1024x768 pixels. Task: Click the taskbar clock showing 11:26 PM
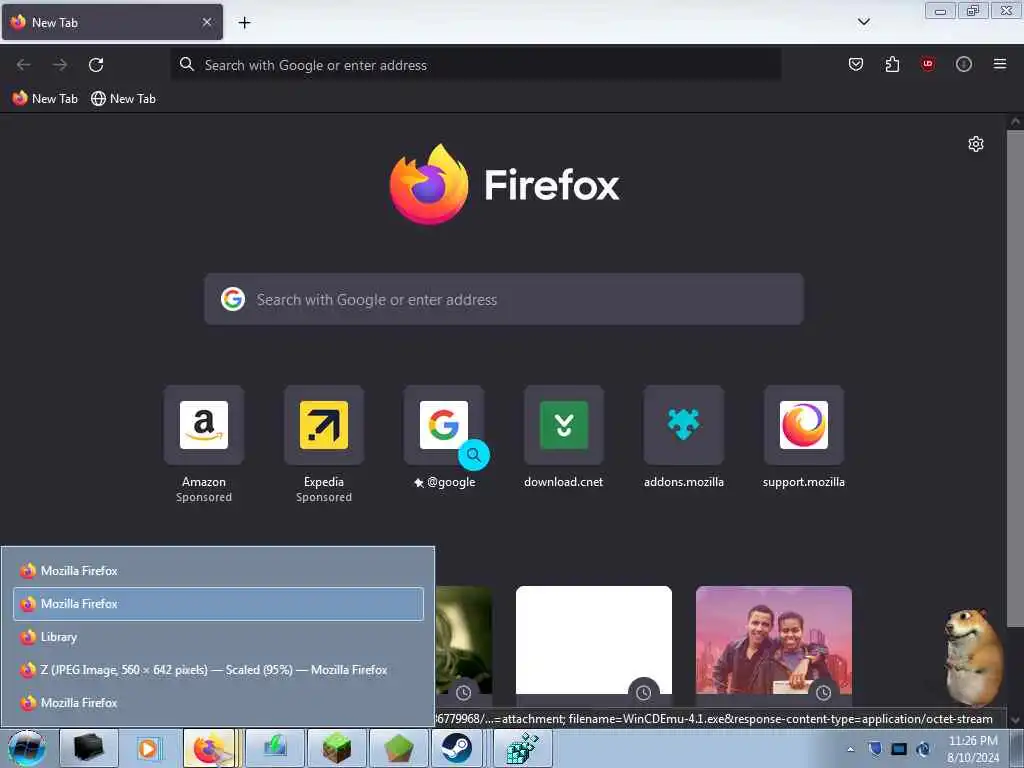[973, 749]
